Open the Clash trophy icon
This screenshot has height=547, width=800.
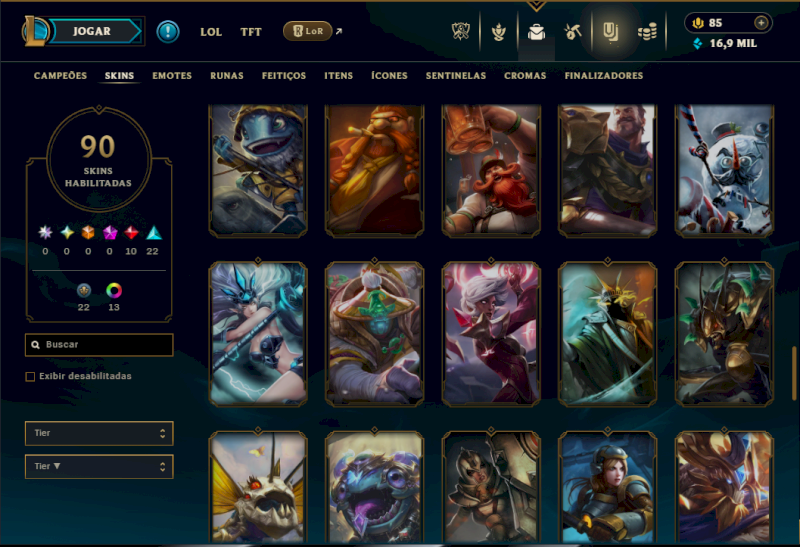(461, 32)
